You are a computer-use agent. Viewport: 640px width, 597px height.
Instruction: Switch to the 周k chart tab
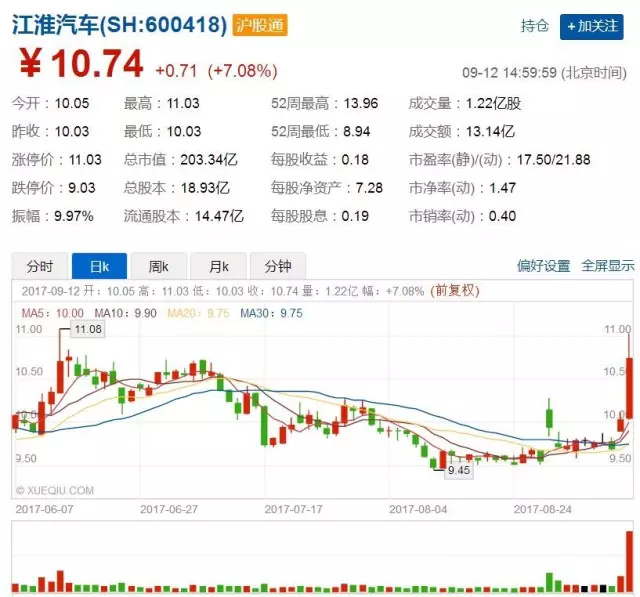(158, 266)
